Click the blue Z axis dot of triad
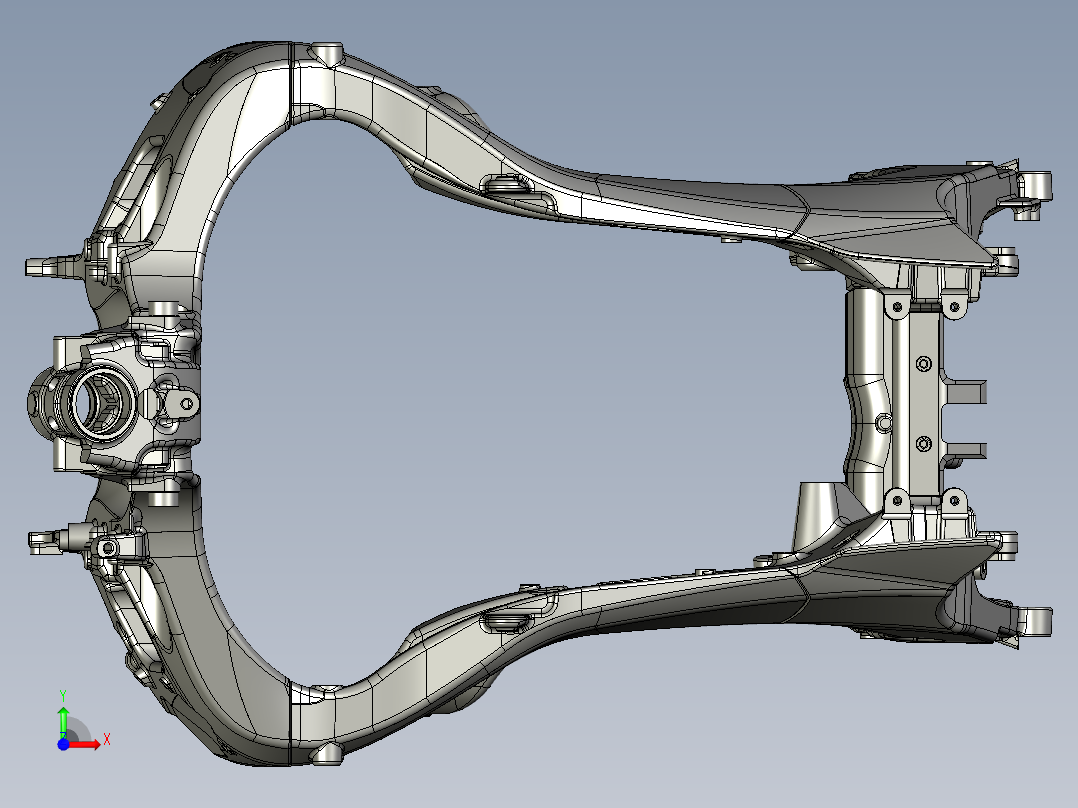Screen dimensions: 1078x808 (x=63, y=744)
